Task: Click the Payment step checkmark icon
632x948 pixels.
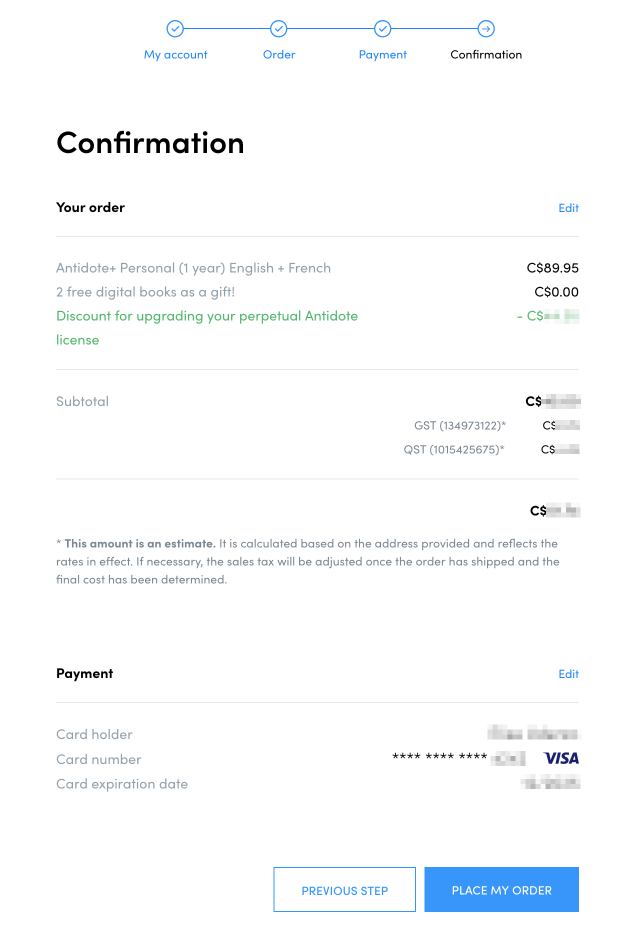Action: click(x=383, y=29)
